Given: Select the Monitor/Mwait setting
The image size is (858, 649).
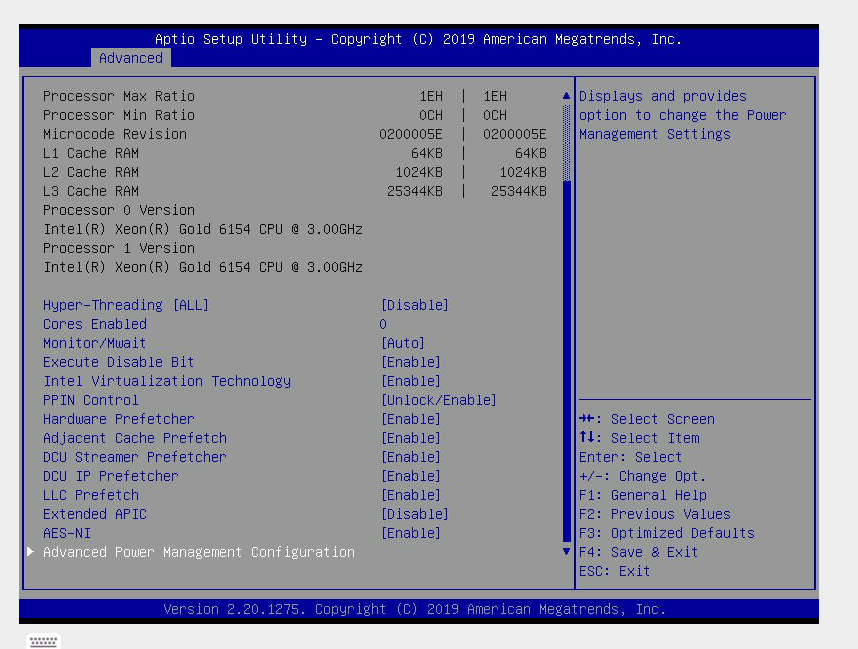Looking at the screenshot, I should point(94,343).
